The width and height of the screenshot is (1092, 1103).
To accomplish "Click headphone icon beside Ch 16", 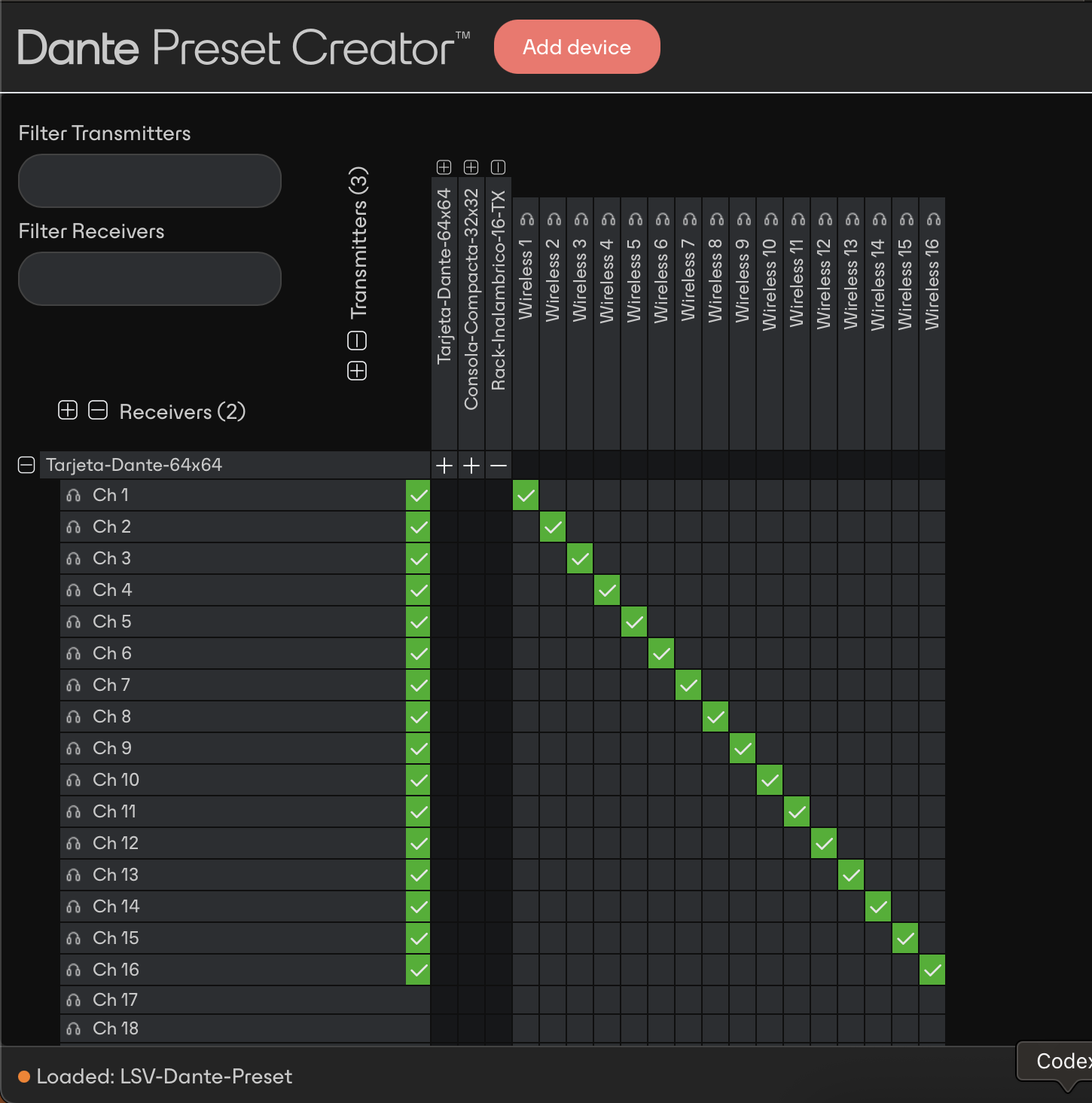I will click(x=73, y=970).
